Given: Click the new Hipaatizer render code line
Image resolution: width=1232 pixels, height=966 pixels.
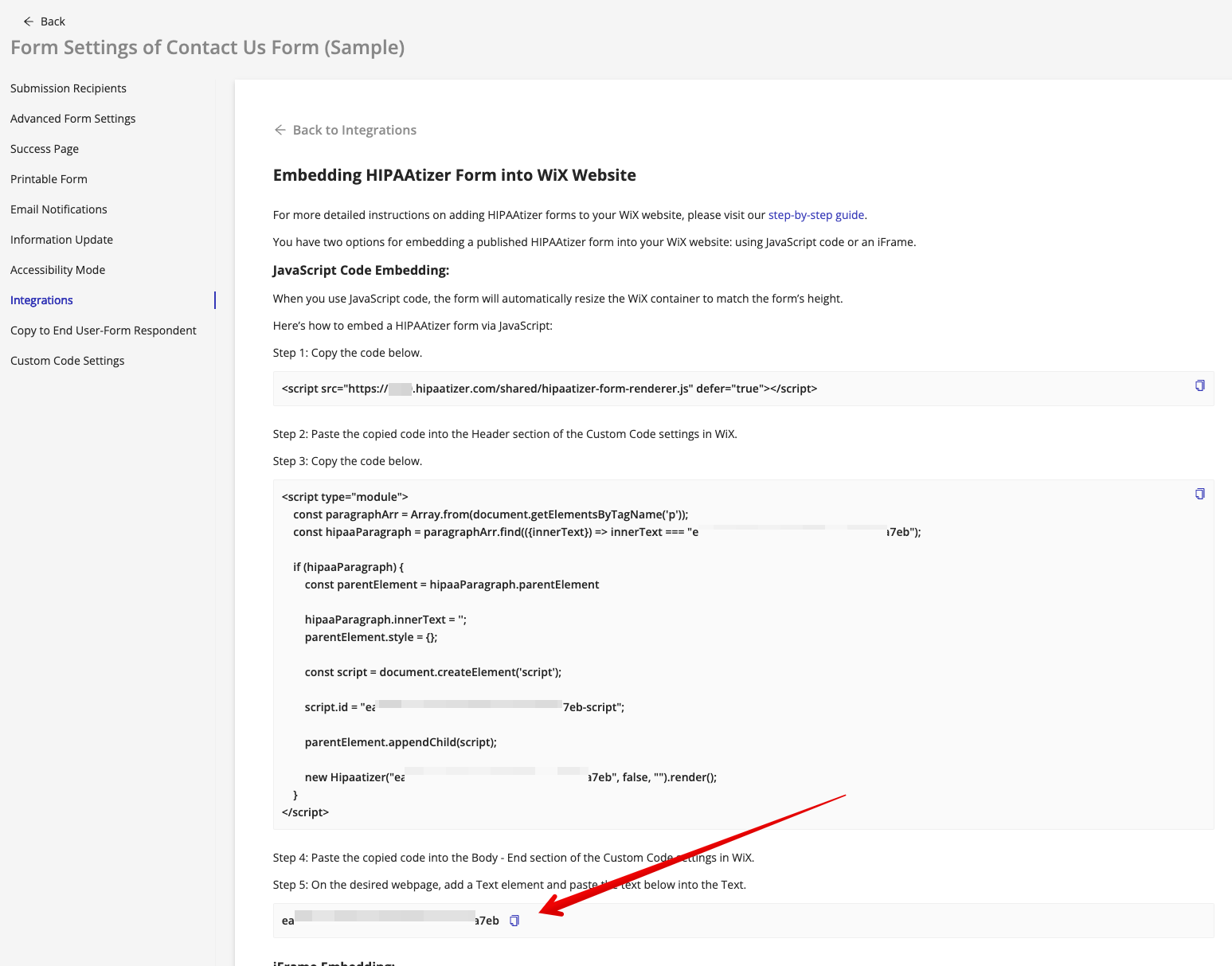Looking at the screenshot, I should coord(510,777).
